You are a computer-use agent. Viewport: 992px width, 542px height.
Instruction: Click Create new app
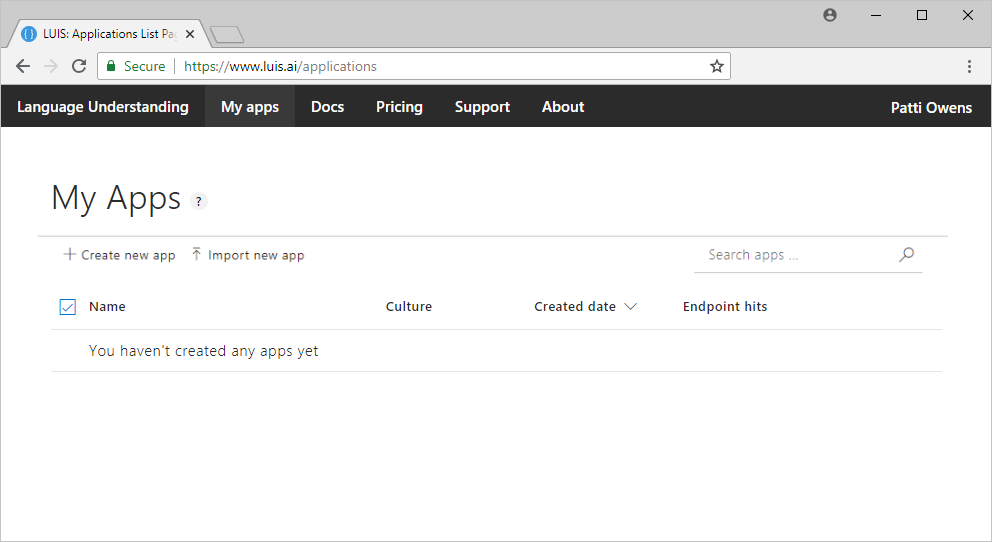click(x=119, y=255)
